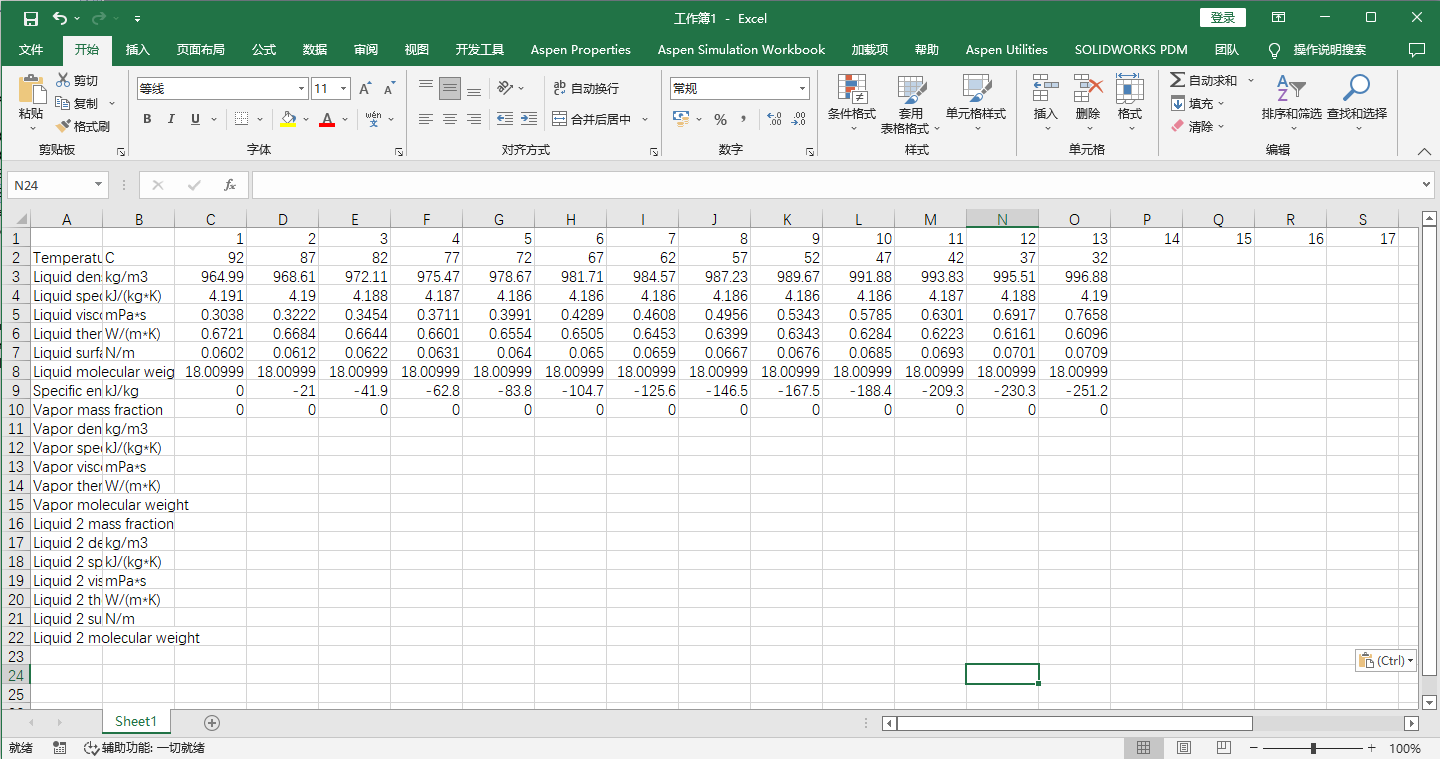
Task: Open Sort and Filter (排序和筛选)
Action: (1292, 103)
